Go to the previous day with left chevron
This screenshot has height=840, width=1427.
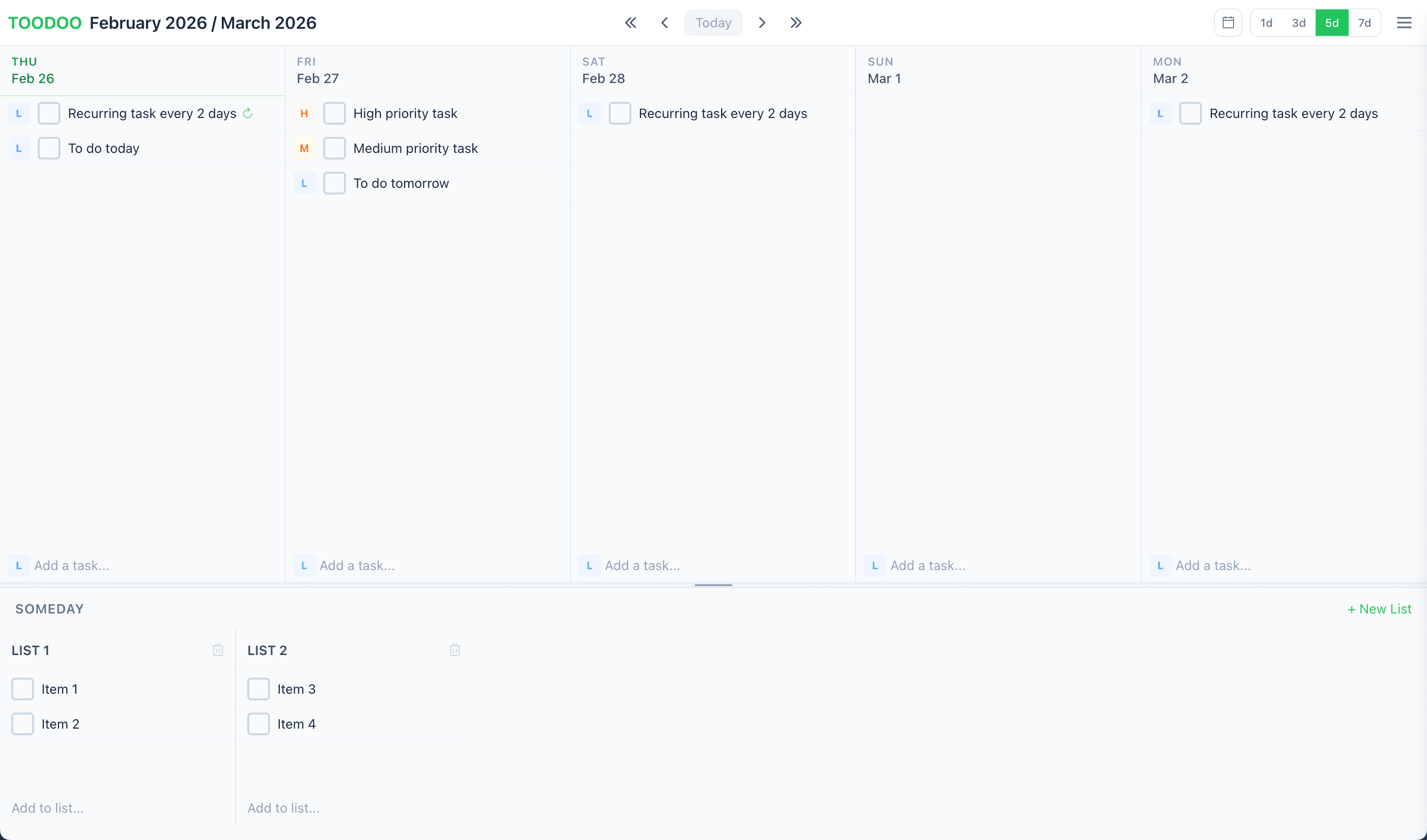click(665, 23)
